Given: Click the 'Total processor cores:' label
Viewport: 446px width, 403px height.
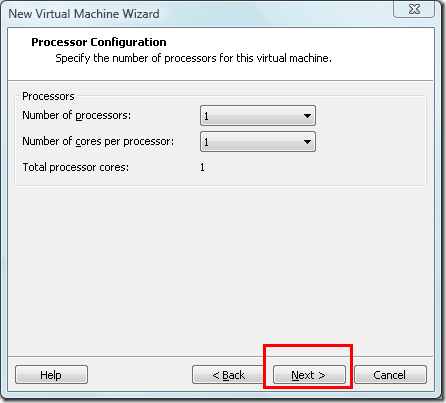Looking at the screenshot, I should pos(76,167).
